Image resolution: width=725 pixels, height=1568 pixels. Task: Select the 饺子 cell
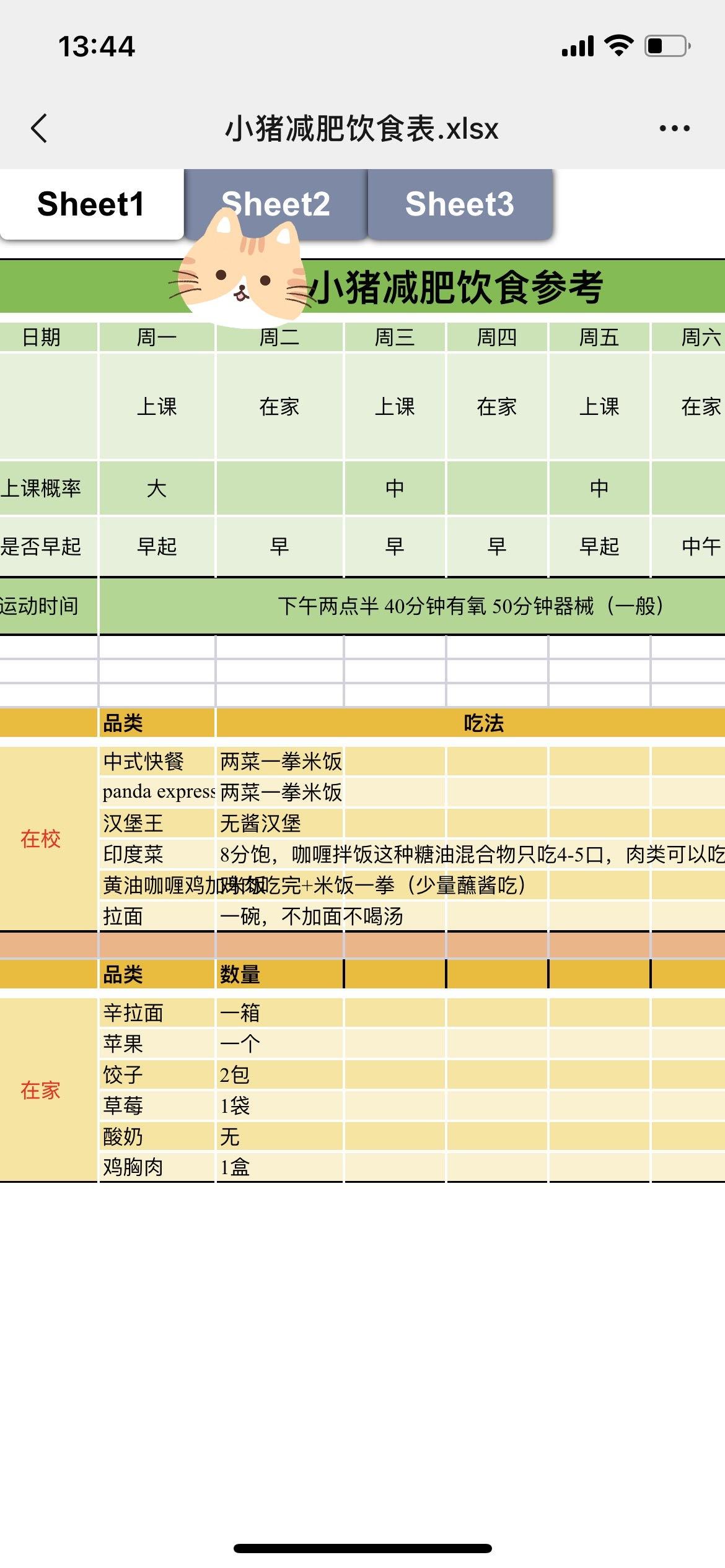click(x=157, y=1074)
